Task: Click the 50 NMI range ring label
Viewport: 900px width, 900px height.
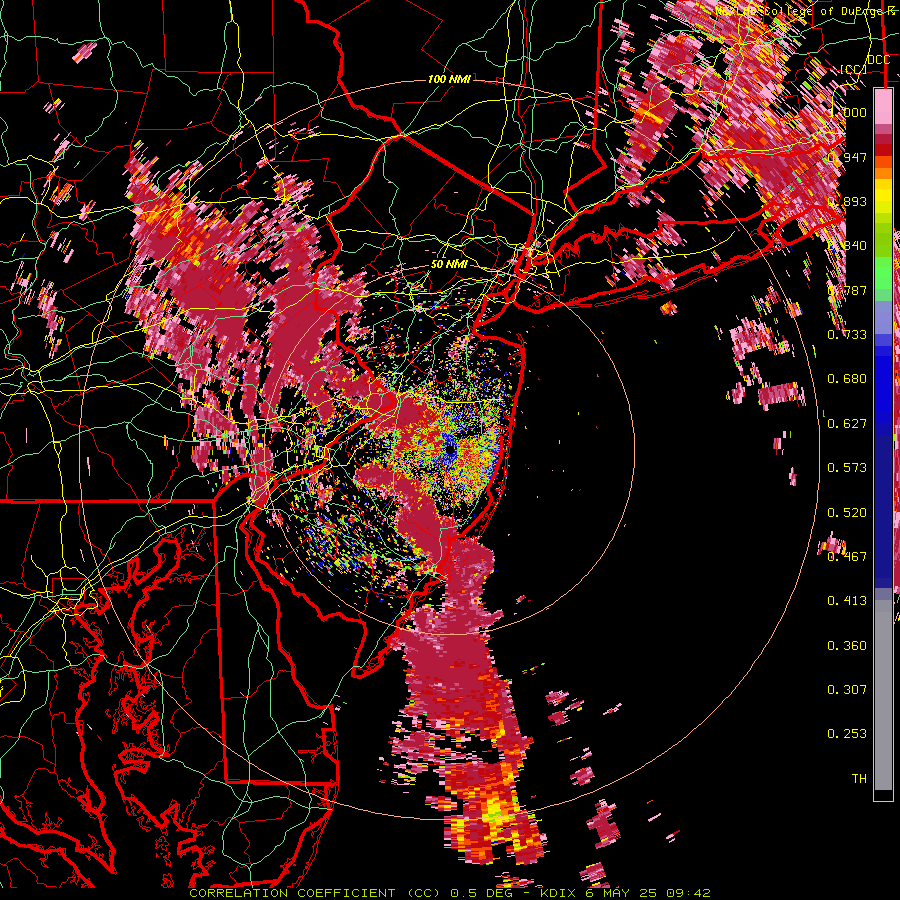Action: click(x=449, y=264)
